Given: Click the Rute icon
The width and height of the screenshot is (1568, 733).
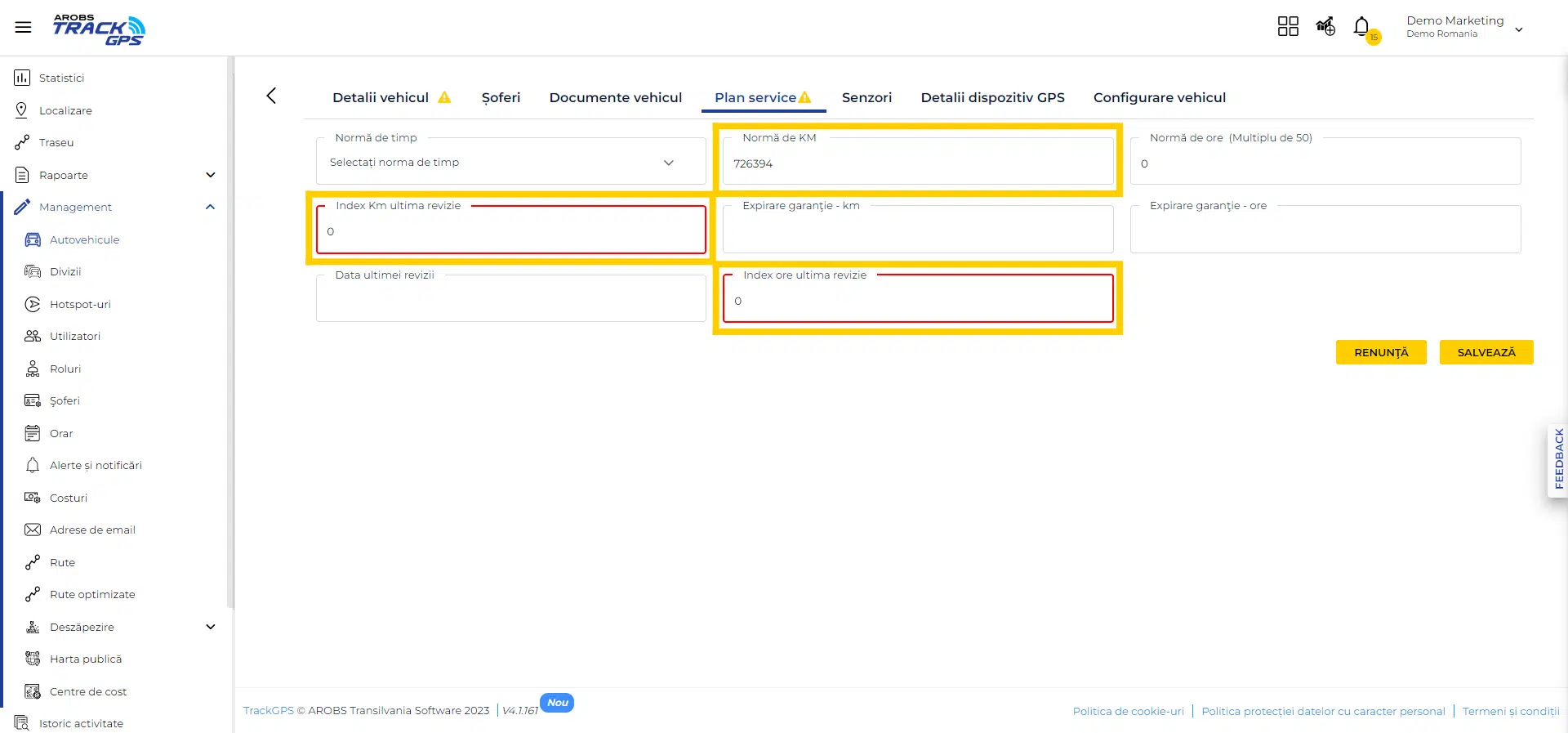Looking at the screenshot, I should point(33,562).
